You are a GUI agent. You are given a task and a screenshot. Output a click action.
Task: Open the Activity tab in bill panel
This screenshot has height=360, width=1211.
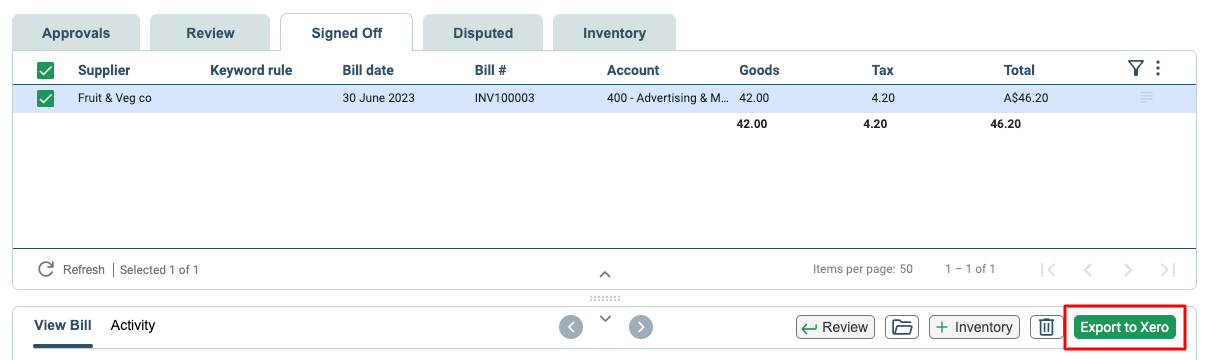(x=133, y=325)
